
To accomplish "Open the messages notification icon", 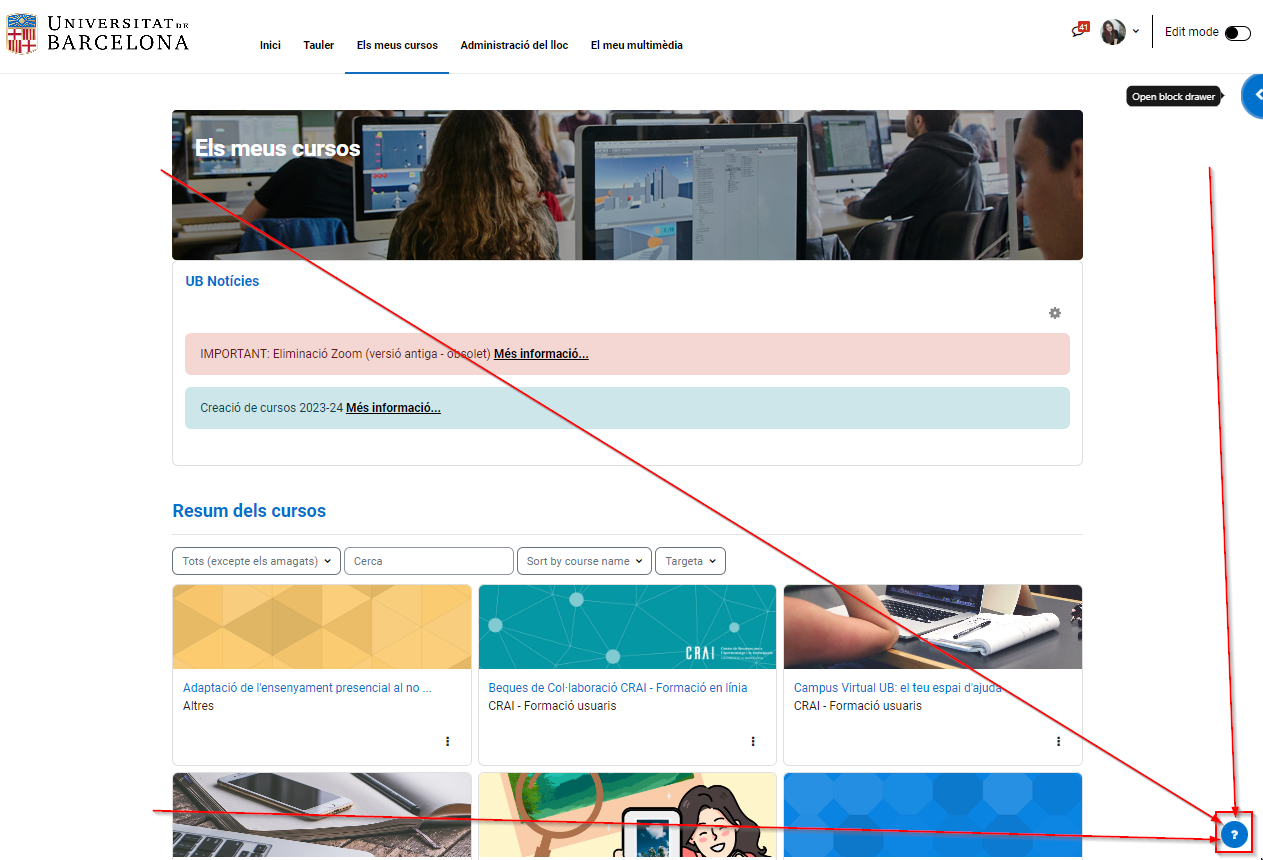I will (1078, 31).
